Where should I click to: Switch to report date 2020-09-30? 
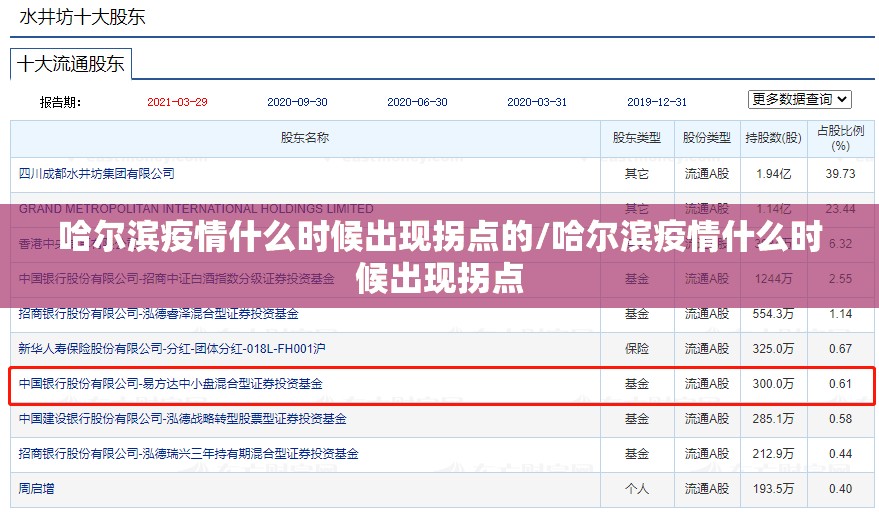[297, 102]
